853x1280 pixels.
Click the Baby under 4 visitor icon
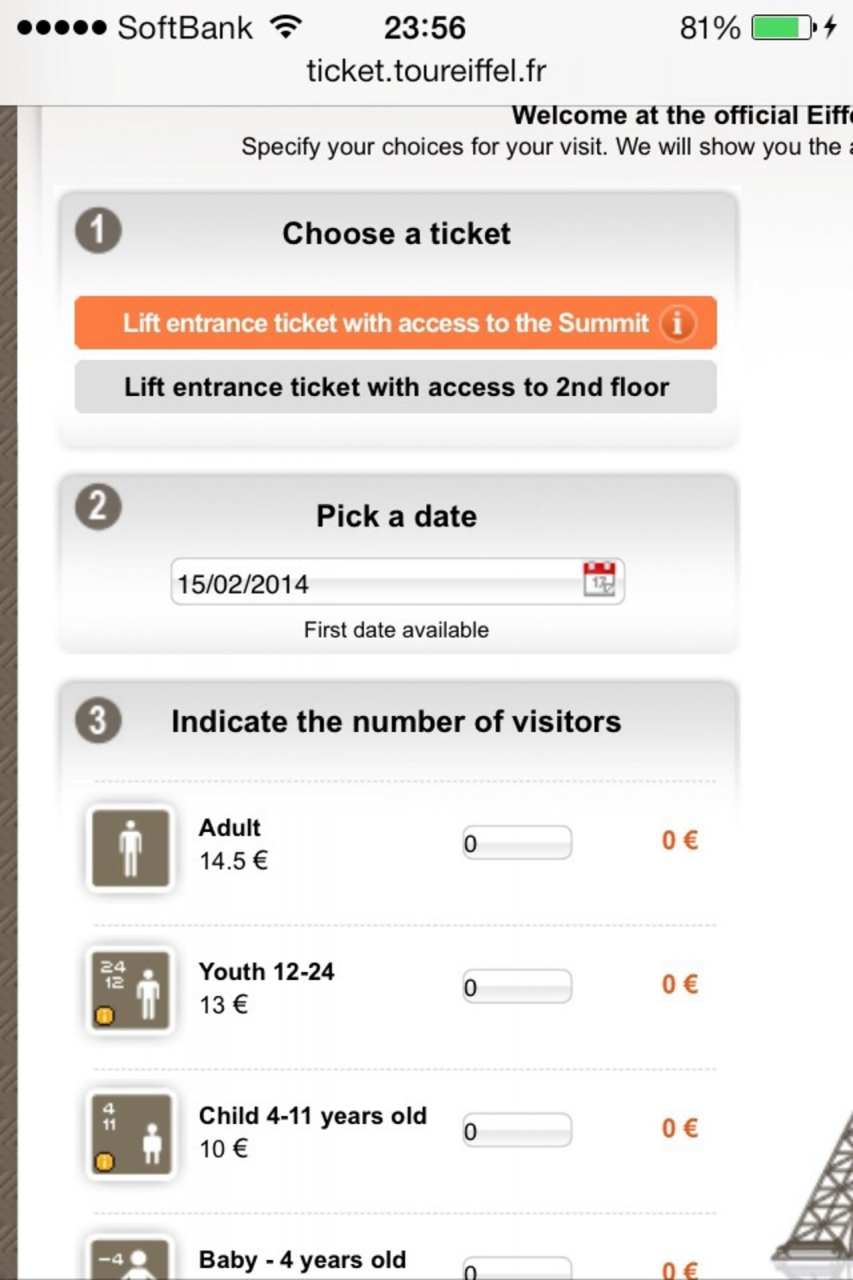pos(130,1260)
